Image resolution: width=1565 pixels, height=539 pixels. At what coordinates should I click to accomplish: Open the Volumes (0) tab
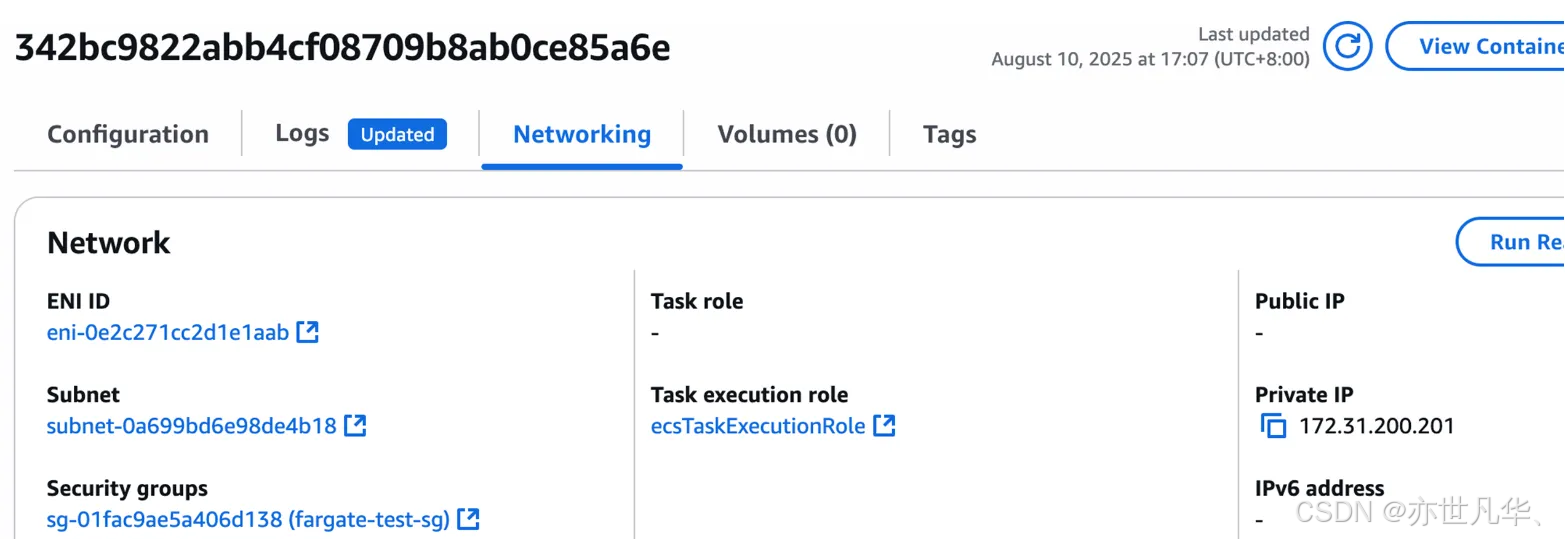[787, 134]
